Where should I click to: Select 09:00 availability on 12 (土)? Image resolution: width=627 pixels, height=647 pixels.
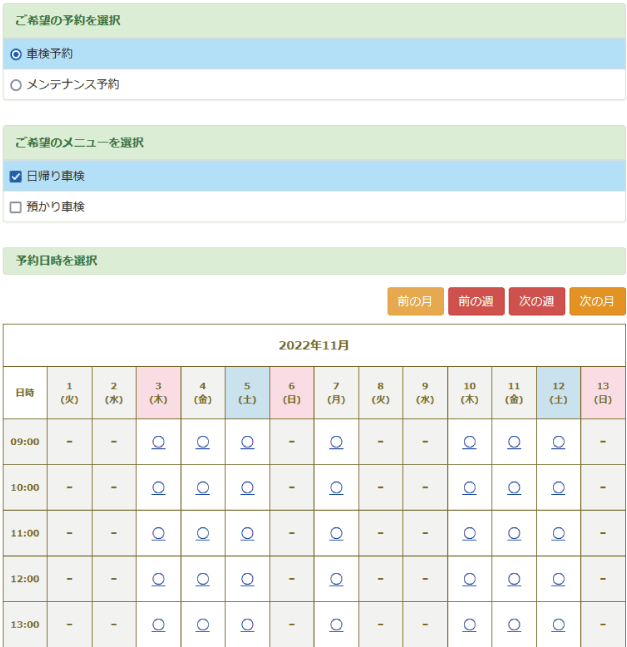pyautogui.click(x=558, y=441)
